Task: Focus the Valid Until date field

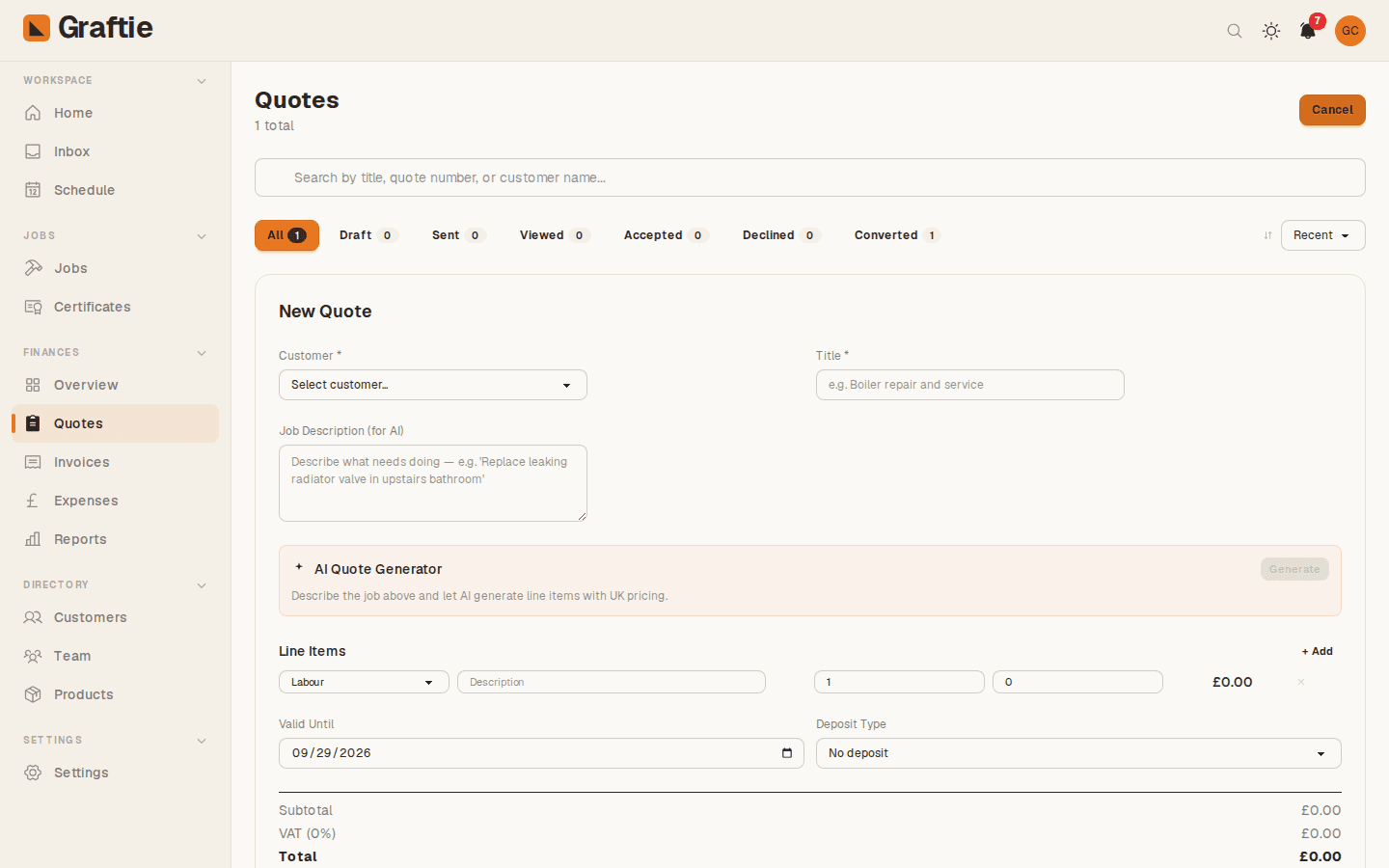Action: [x=541, y=753]
